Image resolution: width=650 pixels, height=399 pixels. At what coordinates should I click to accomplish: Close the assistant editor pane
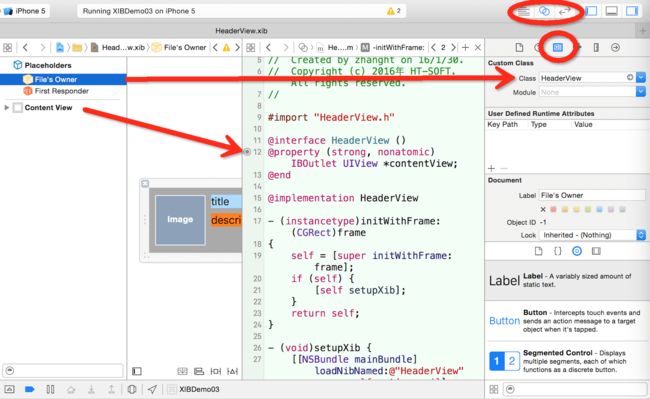coord(478,48)
